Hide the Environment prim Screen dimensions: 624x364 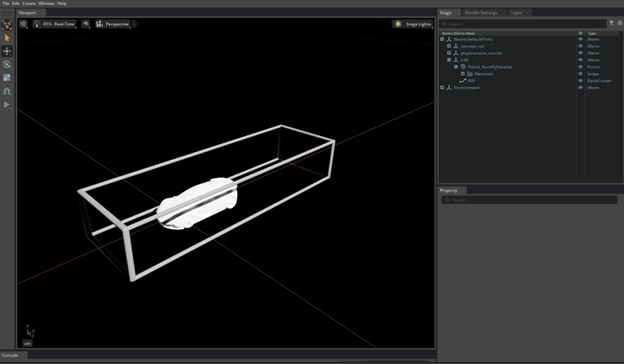pyautogui.click(x=580, y=88)
